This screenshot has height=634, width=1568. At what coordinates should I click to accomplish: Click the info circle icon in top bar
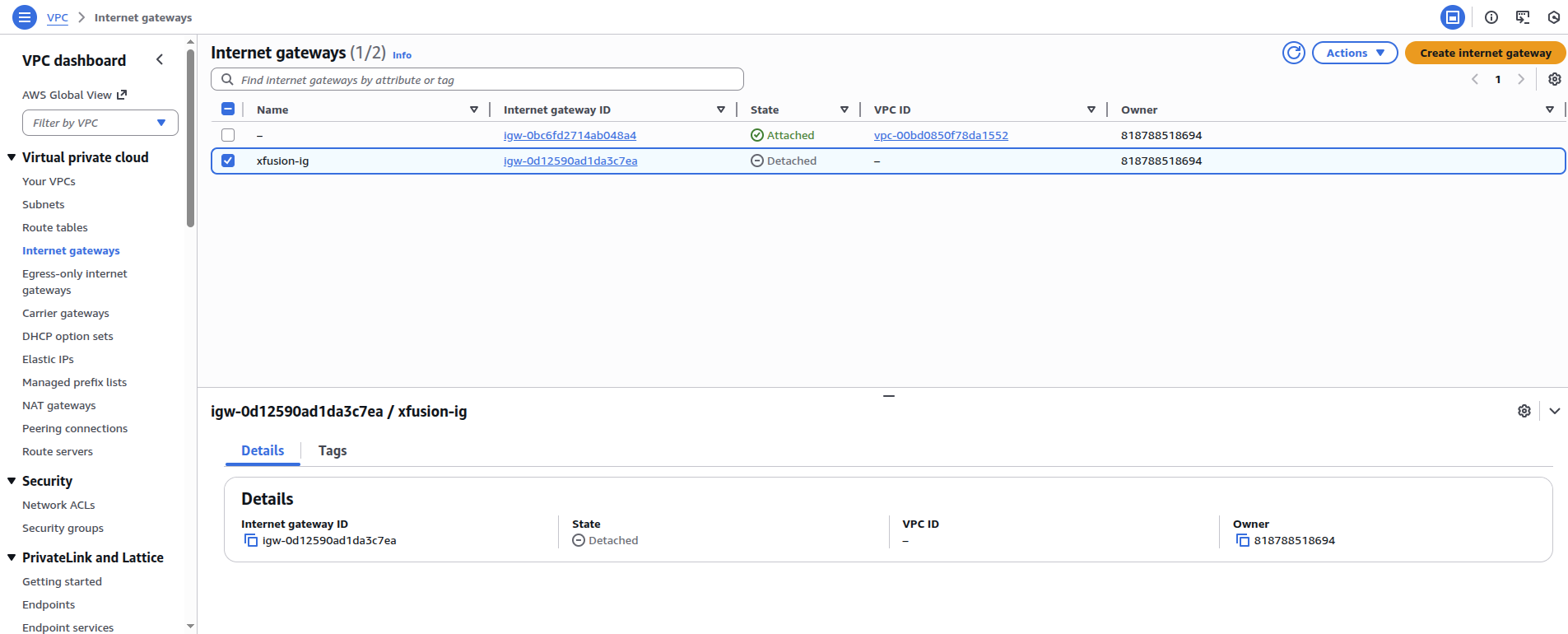(x=1491, y=17)
